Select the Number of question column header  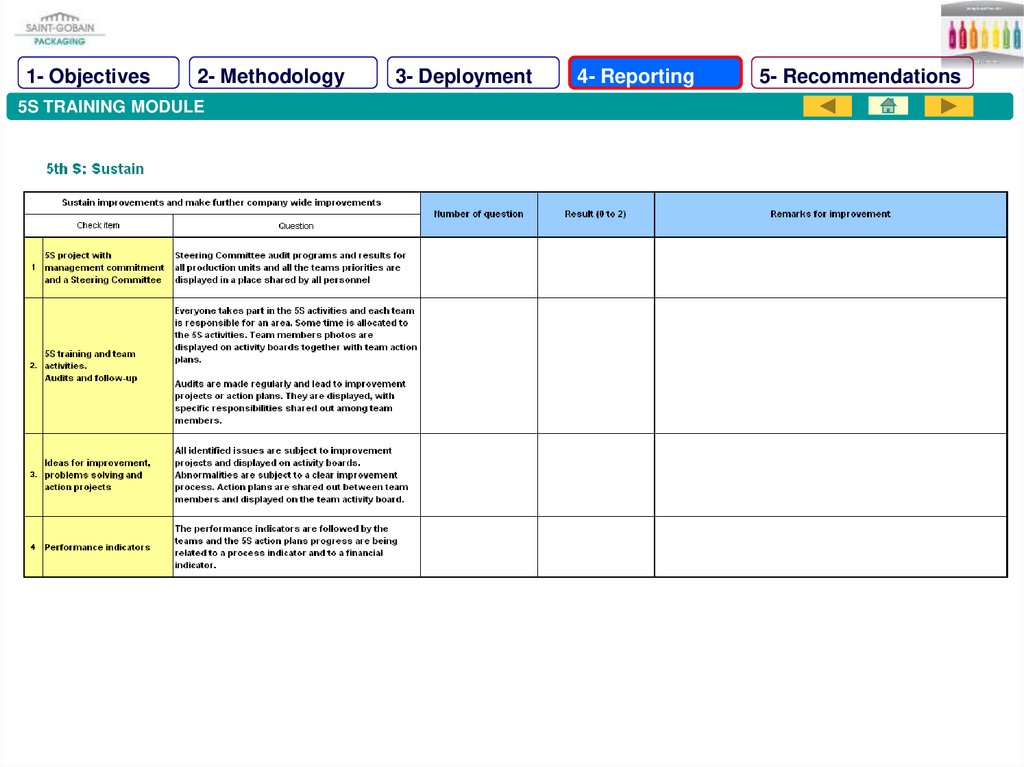478,214
